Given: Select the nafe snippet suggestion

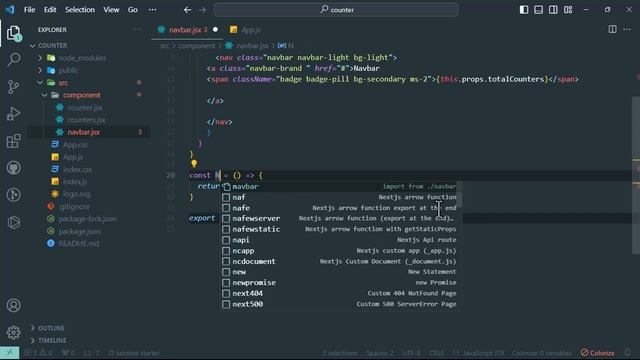Looking at the screenshot, I should pyautogui.click(x=339, y=208).
